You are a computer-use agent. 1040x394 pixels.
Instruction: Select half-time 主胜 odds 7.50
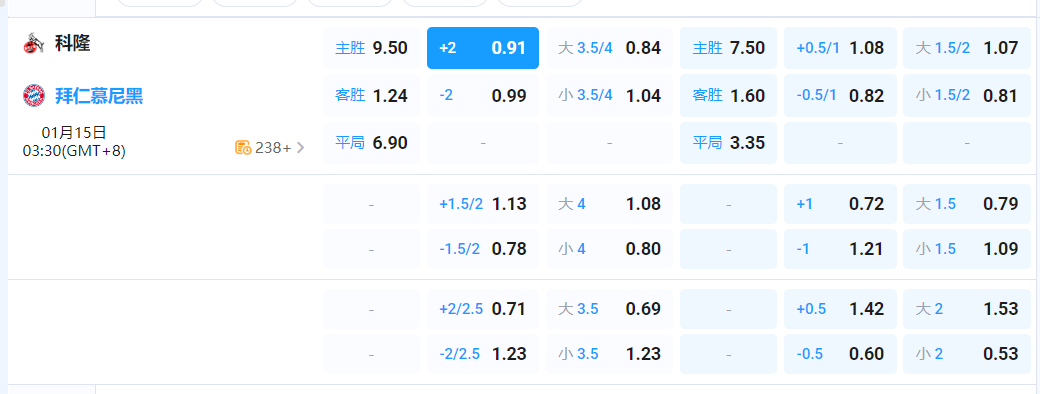coord(728,48)
